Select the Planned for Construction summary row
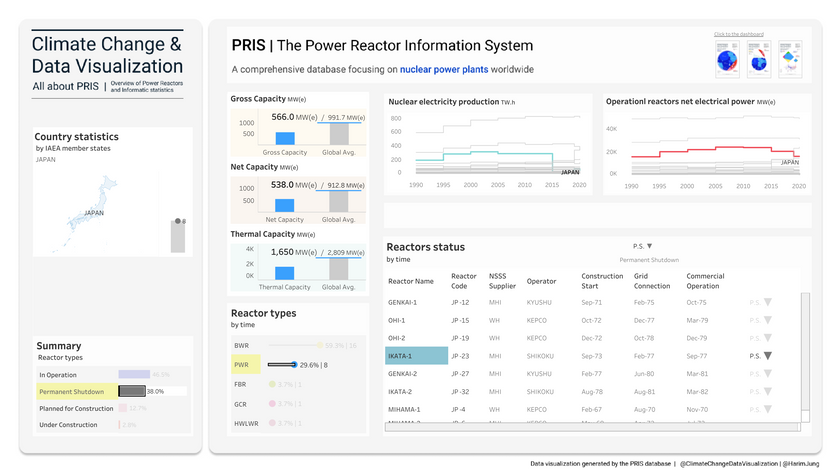Viewport: 840px width, 472px height. pos(114,408)
